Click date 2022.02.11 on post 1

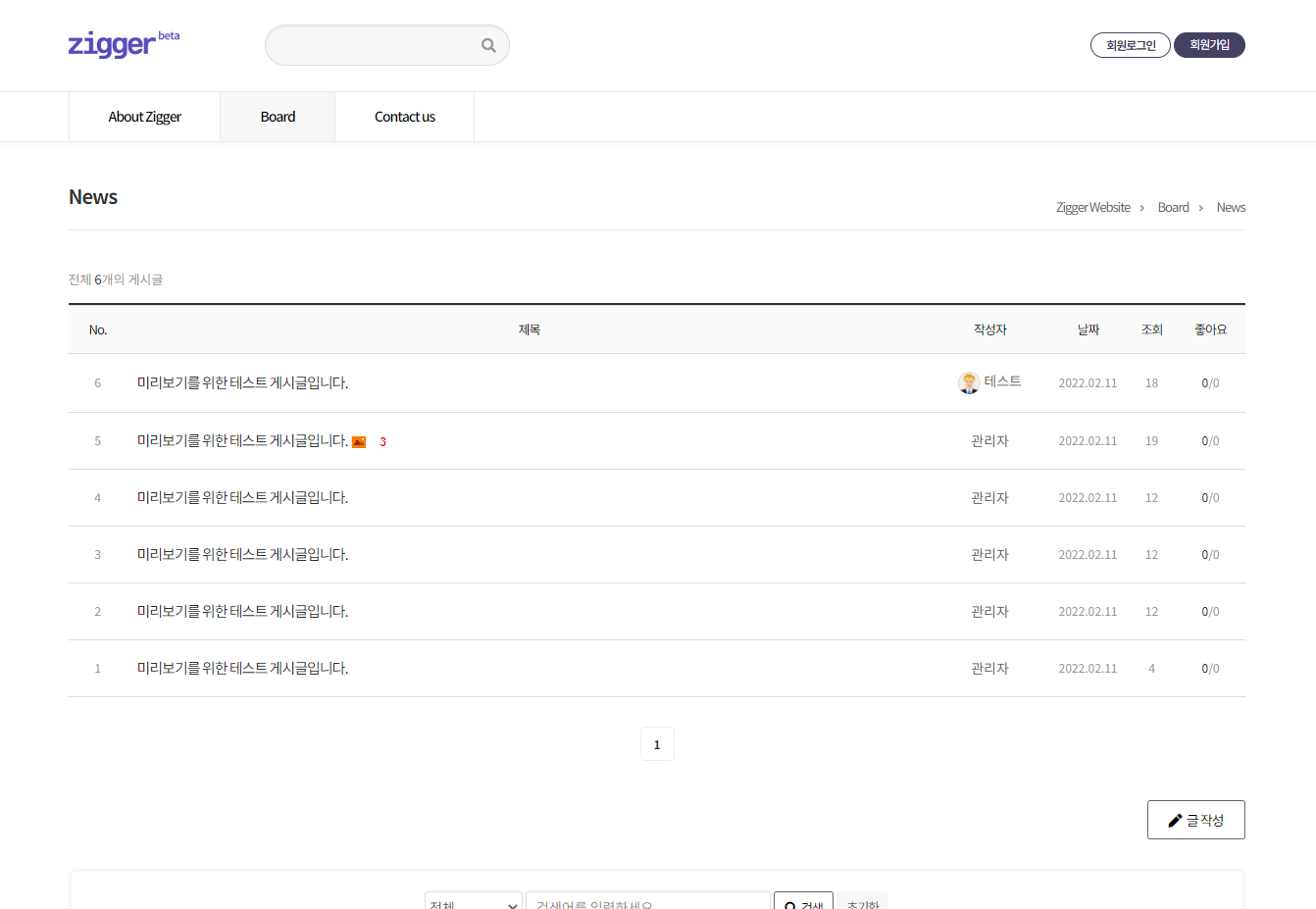point(1088,669)
